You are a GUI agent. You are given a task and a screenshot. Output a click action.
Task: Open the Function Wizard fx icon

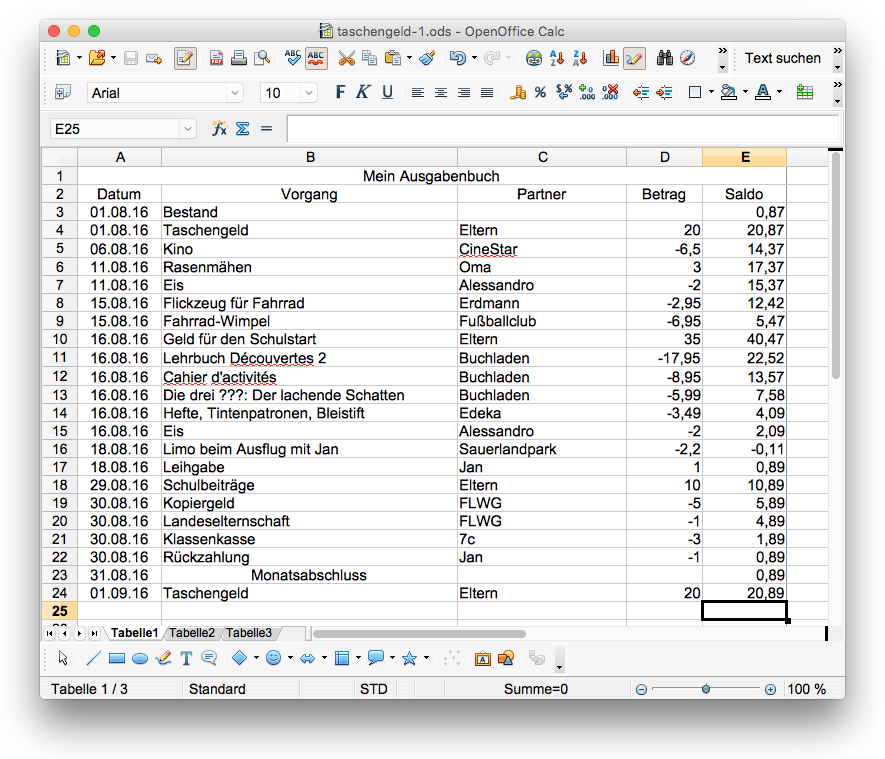(x=219, y=129)
